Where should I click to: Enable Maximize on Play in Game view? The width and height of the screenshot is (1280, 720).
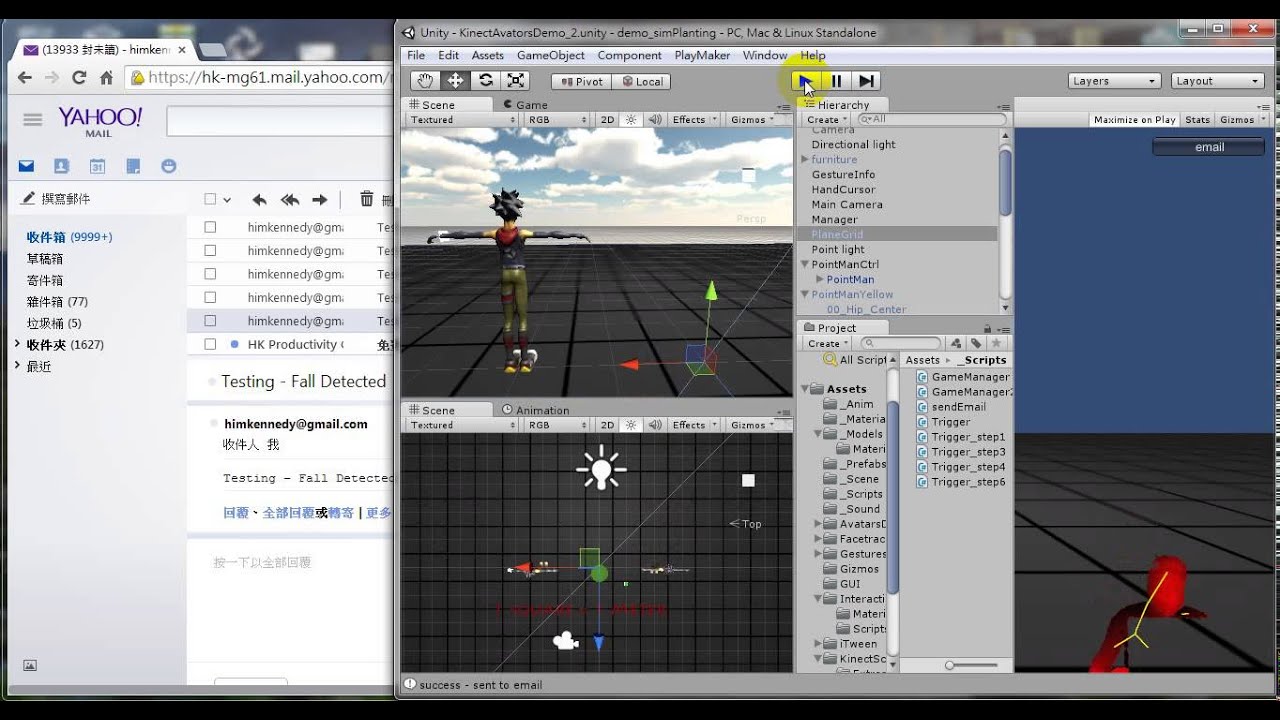(1134, 120)
